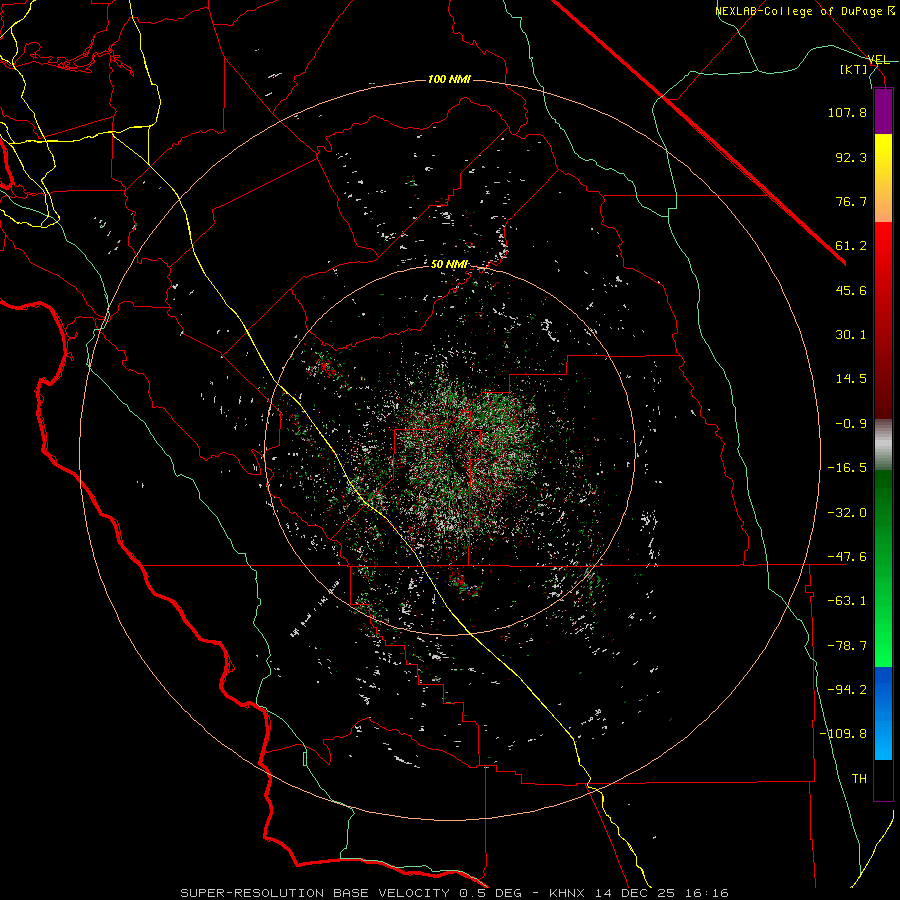This screenshot has width=900, height=900.
Task: Select the -78.7 velocity scale value
Action: (x=847, y=646)
